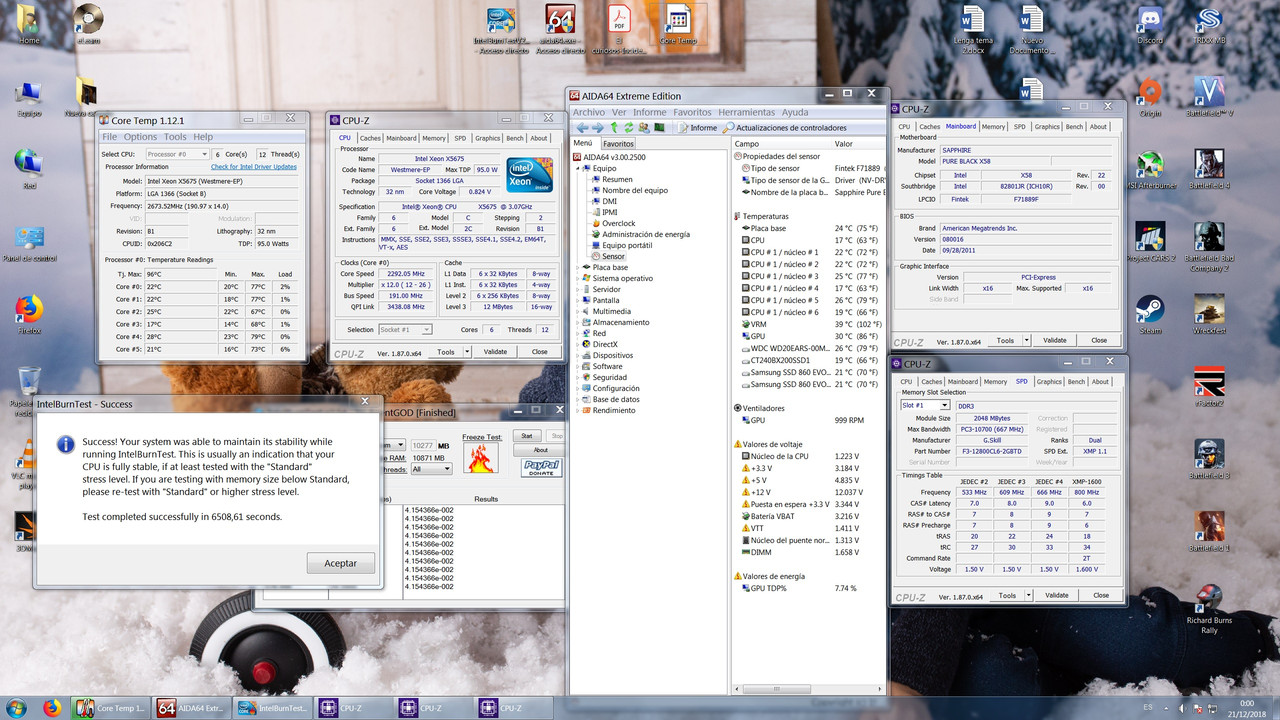This screenshot has width=1280, height=720.
Task: Click Validate in the CPU-Z CPU window
Action: pos(495,352)
